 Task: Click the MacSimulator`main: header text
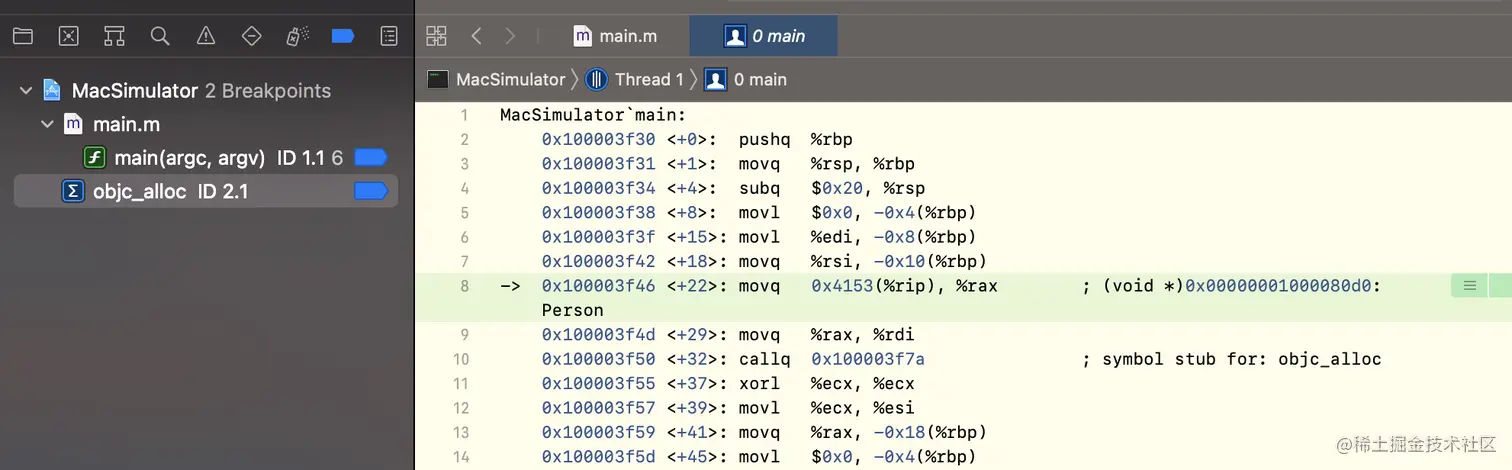[593, 115]
